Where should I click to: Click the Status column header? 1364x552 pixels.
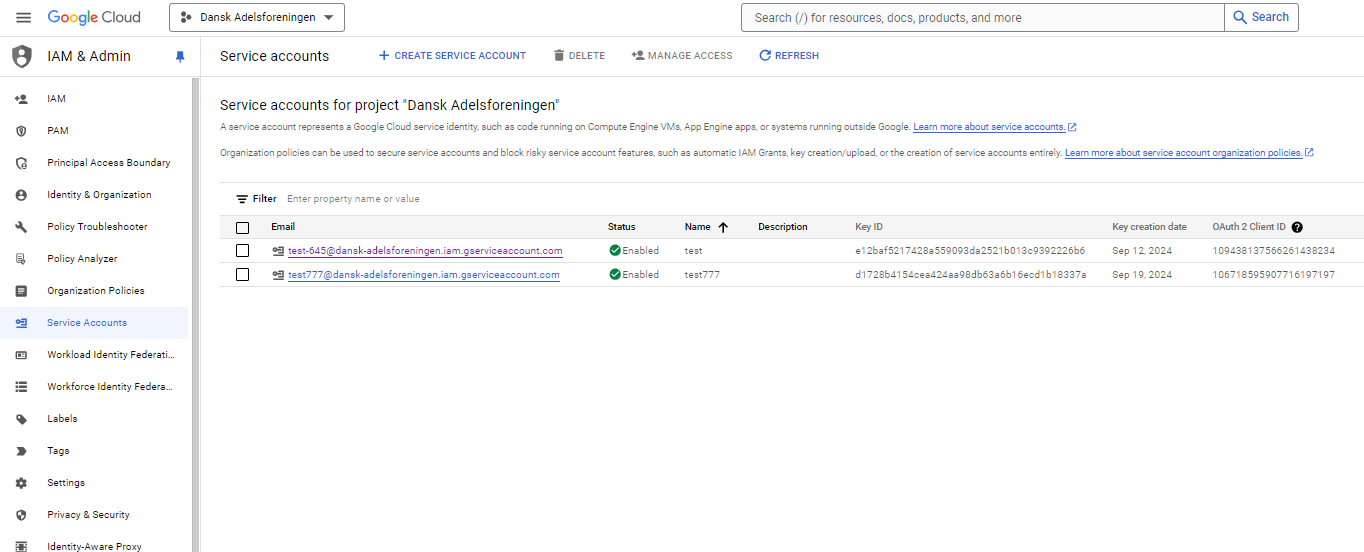[x=622, y=227]
